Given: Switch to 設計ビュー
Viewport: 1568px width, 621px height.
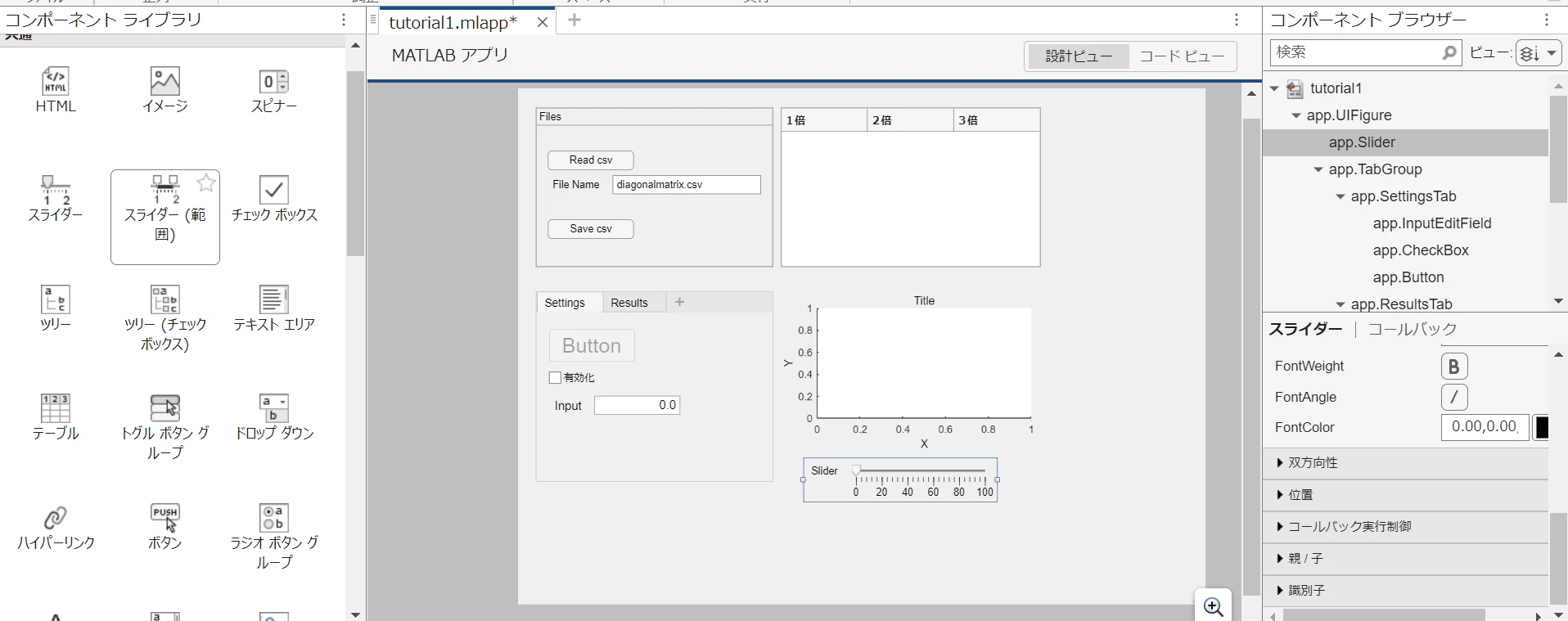Looking at the screenshot, I should [1079, 56].
